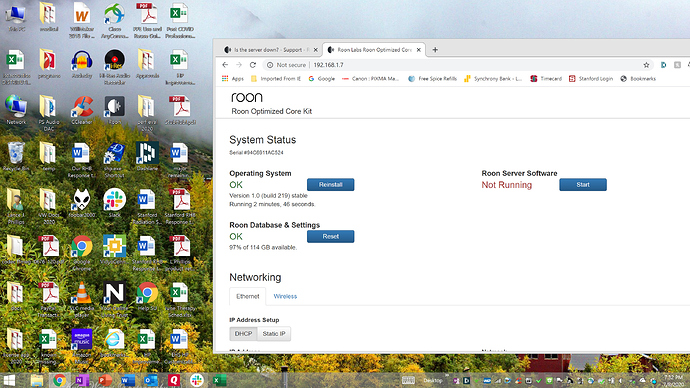The image size is (690, 388).
Task: Select the Hi-Res Audio Recorder shortcut
Action: coord(114,67)
